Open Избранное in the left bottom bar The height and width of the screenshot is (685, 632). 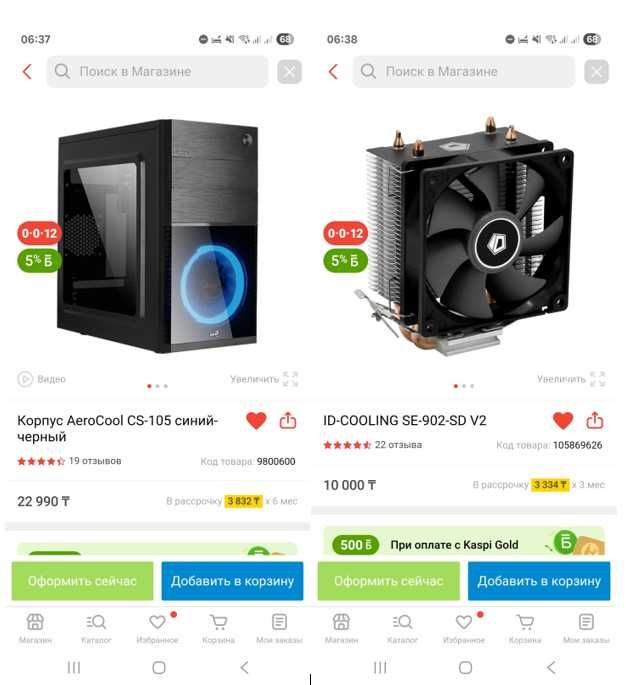click(x=157, y=628)
